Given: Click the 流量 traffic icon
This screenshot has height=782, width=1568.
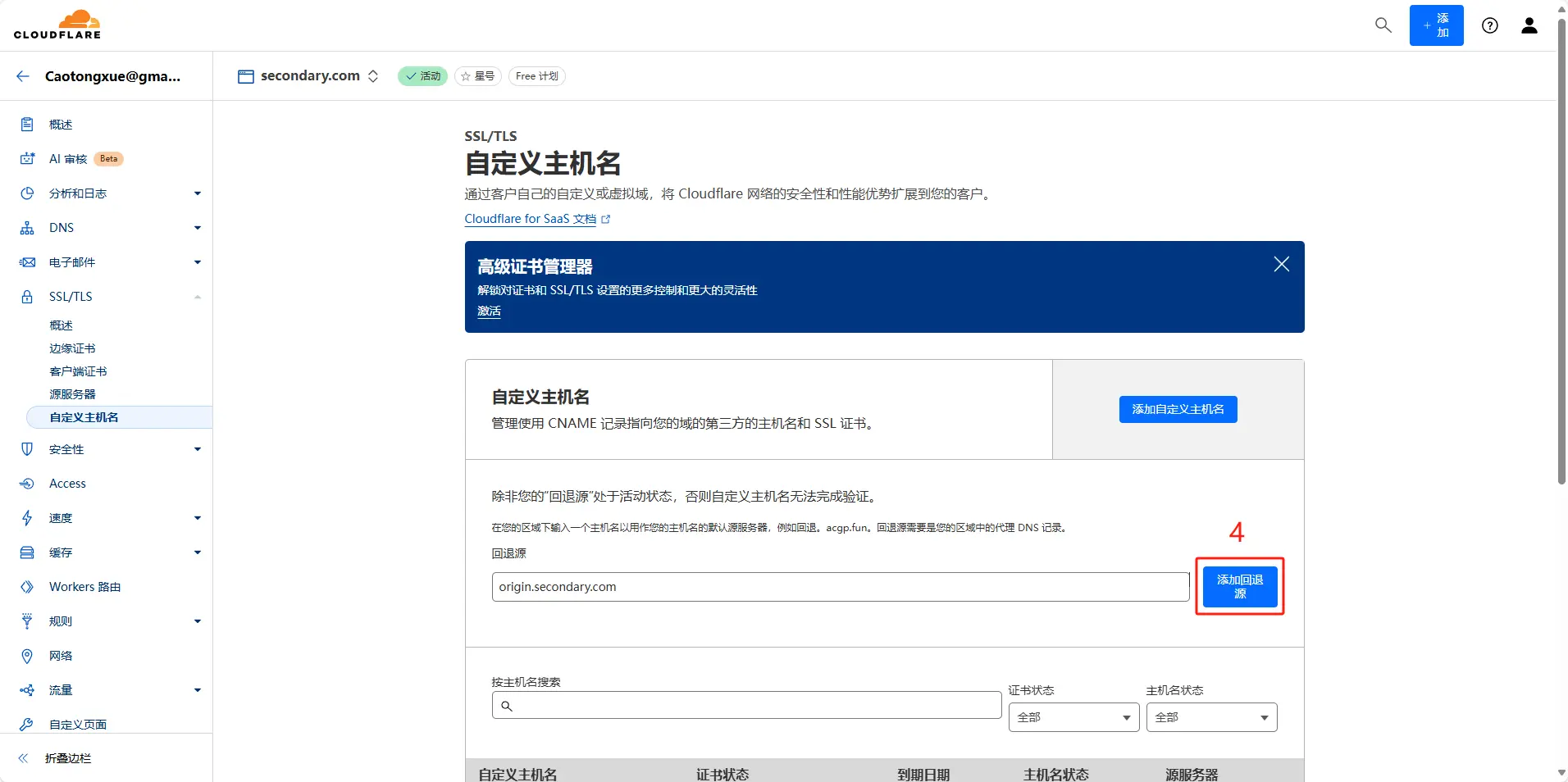Looking at the screenshot, I should [27, 690].
